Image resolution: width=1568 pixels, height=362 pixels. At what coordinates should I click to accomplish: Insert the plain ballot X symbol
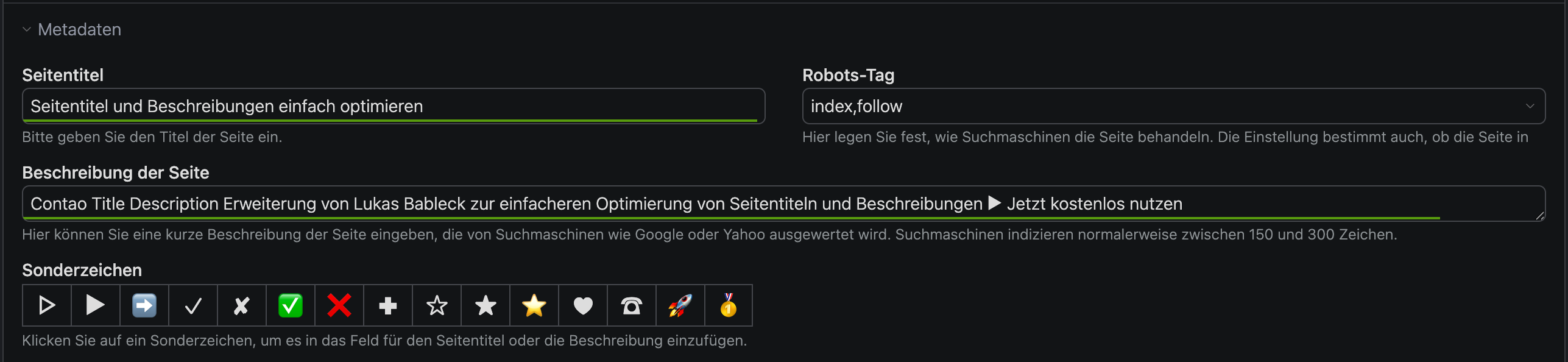[x=242, y=305]
